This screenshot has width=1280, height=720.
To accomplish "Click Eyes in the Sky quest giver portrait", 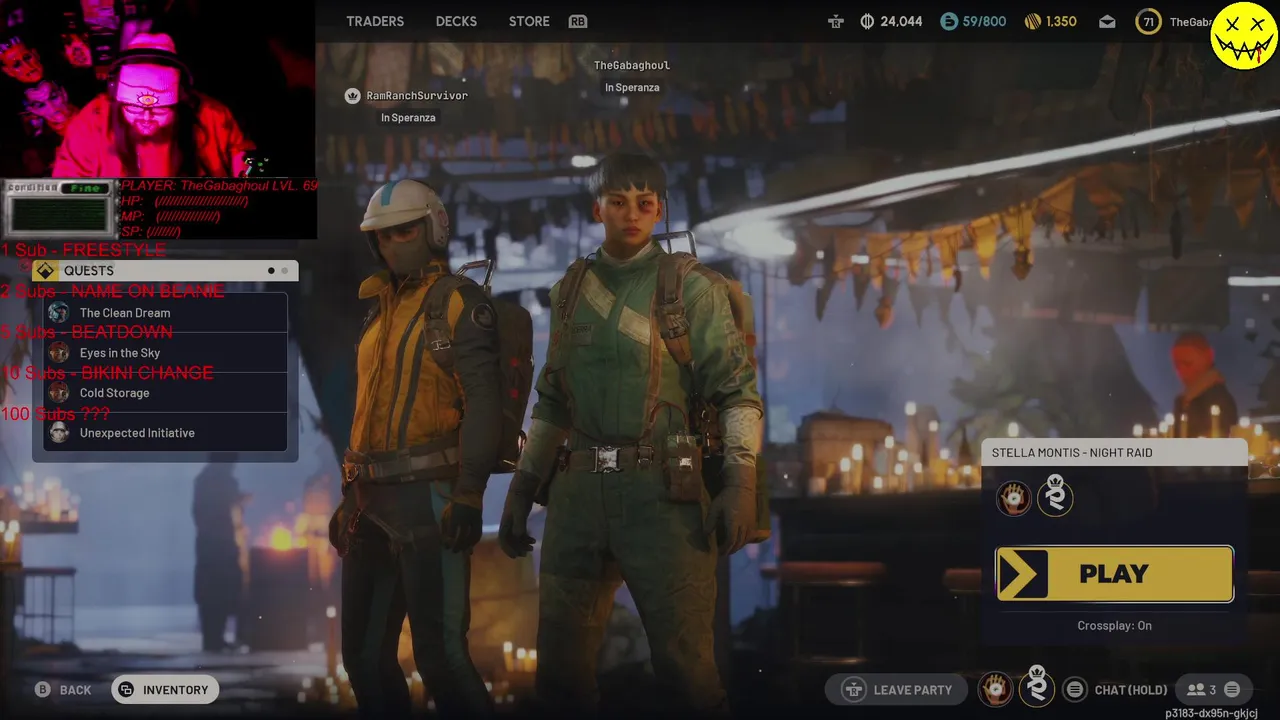I will (59, 353).
